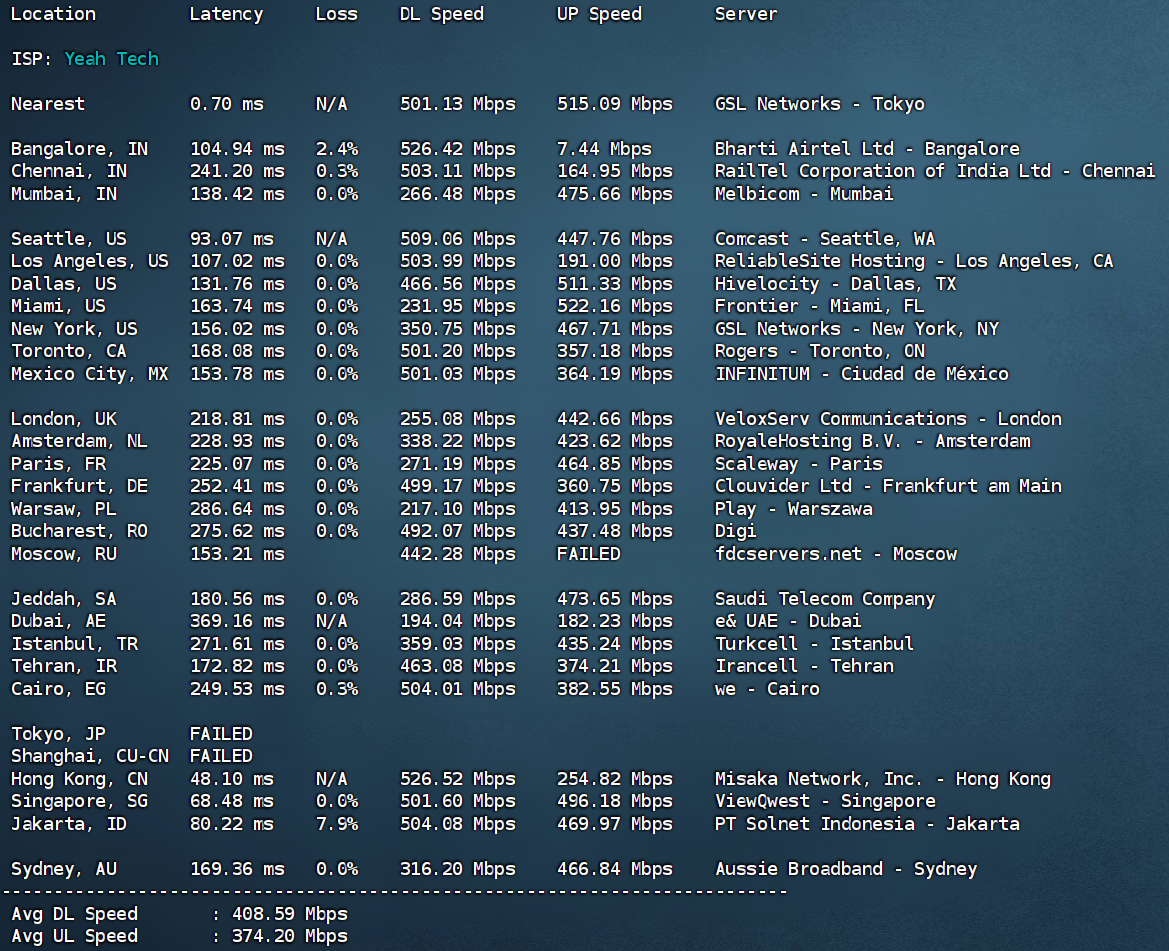Click "New York, US" location

pyautogui.click(x=74, y=329)
